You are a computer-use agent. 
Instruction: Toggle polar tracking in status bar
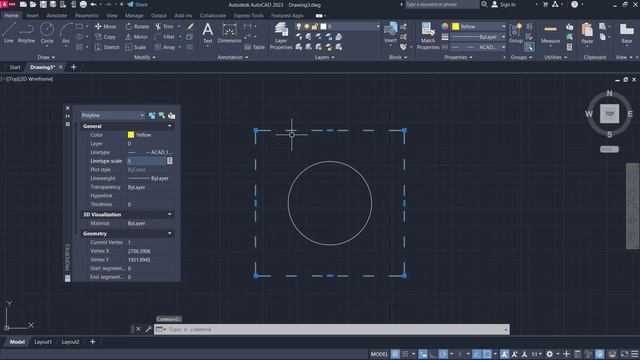(x=443, y=354)
